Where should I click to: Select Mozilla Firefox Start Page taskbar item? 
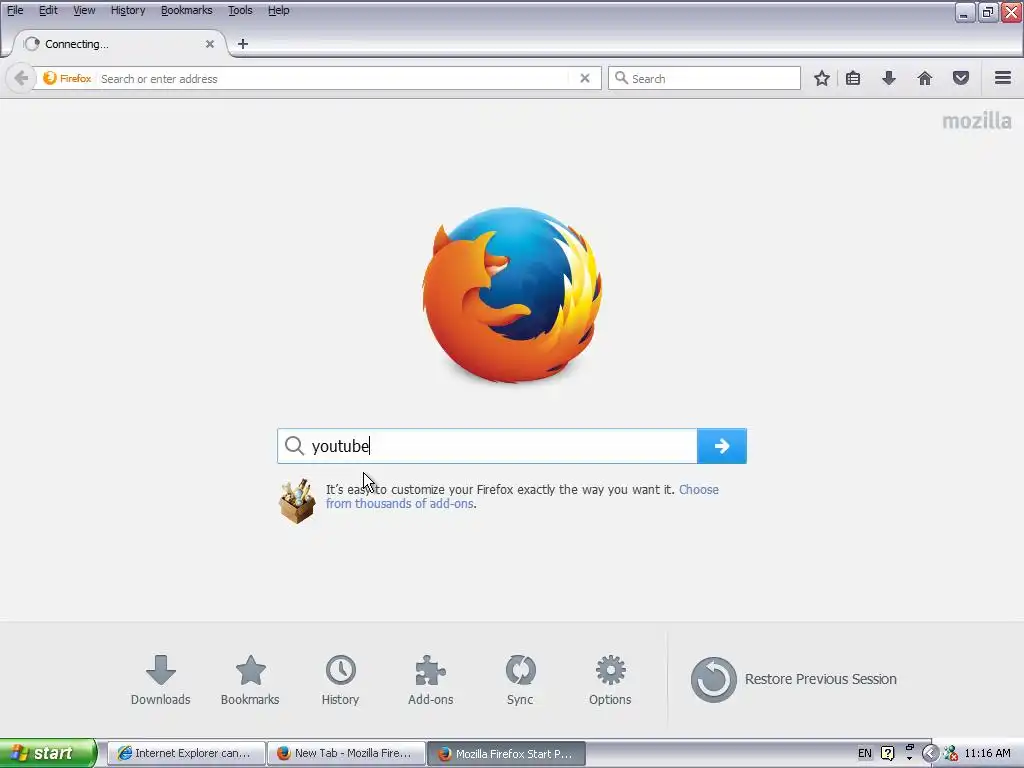pos(507,753)
